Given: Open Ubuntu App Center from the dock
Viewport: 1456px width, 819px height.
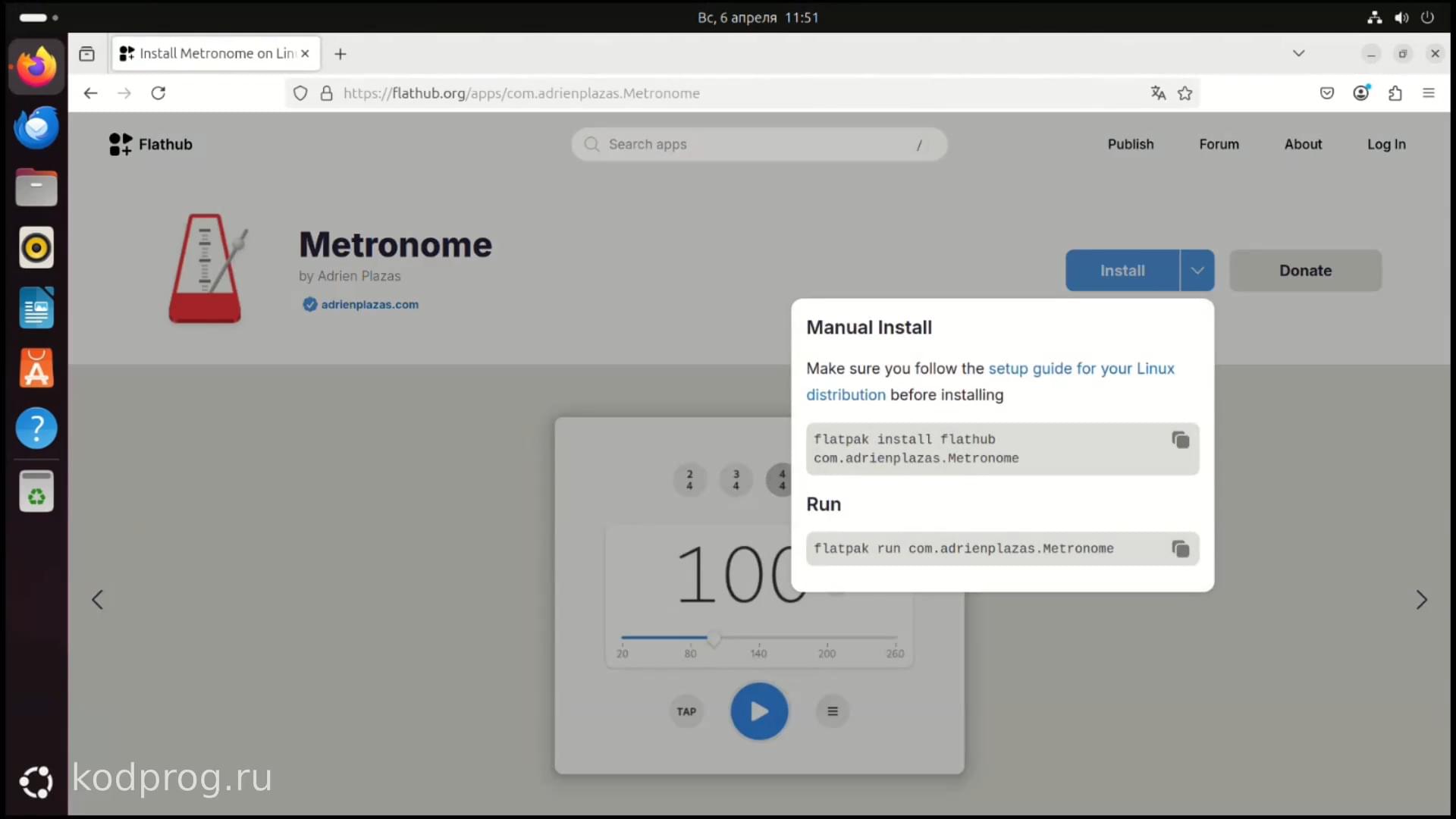Looking at the screenshot, I should tap(36, 369).
